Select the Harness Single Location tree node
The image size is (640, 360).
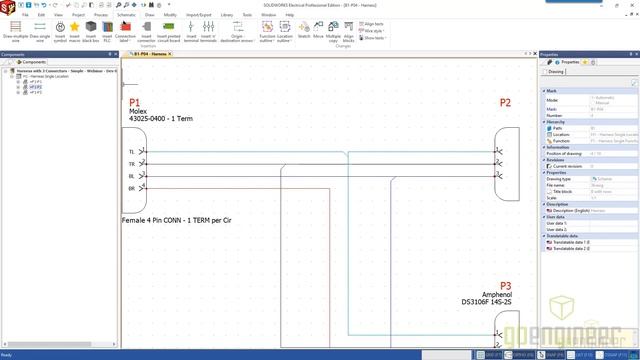pyautogui.click(x=45, y=76)
